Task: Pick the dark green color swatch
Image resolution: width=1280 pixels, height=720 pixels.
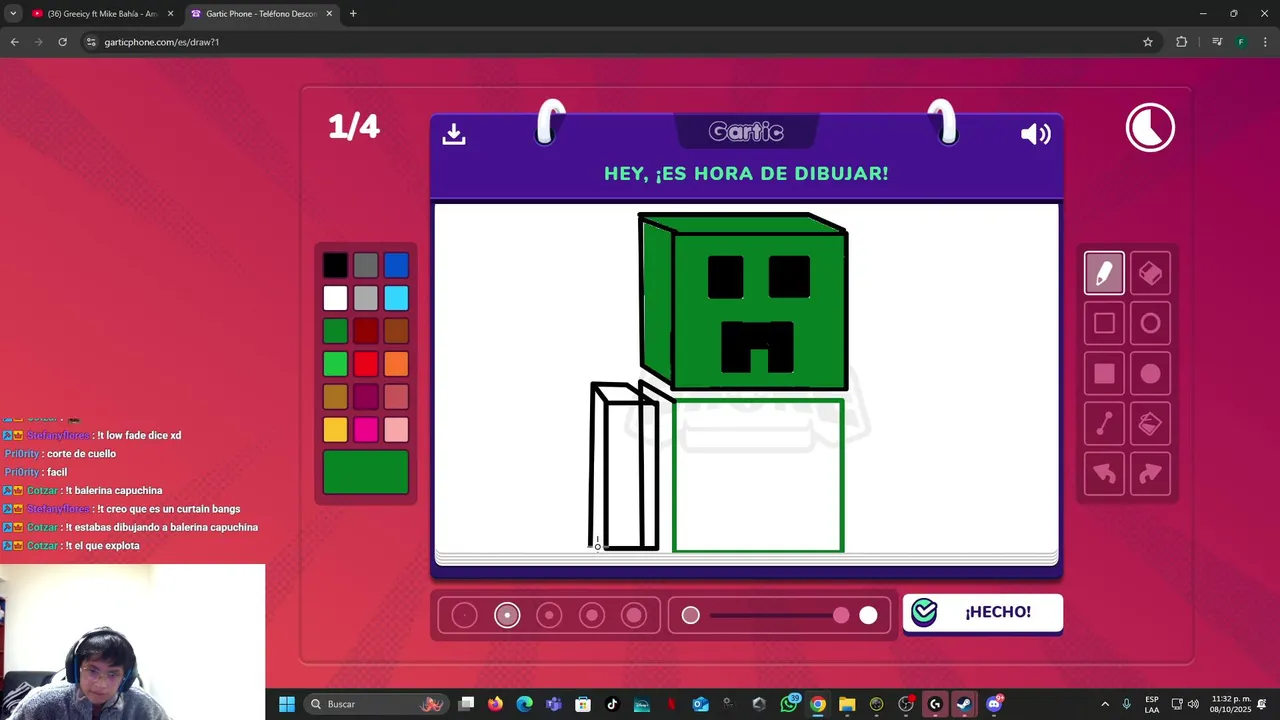Action: (335, 331)
